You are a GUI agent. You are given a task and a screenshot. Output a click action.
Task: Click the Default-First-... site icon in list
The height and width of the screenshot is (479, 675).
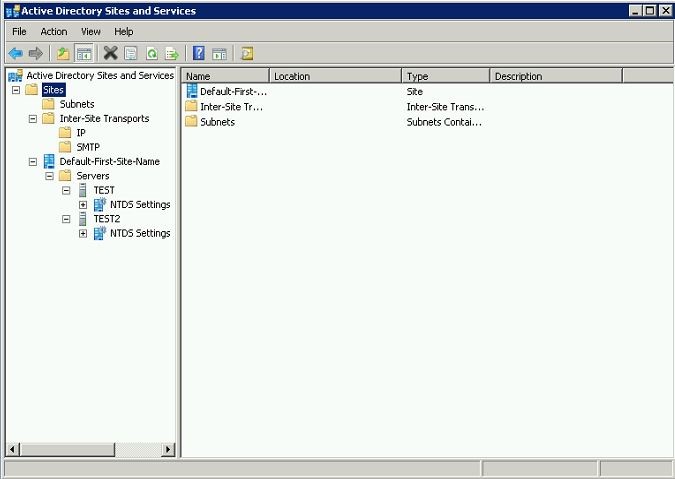coord(192,91)
